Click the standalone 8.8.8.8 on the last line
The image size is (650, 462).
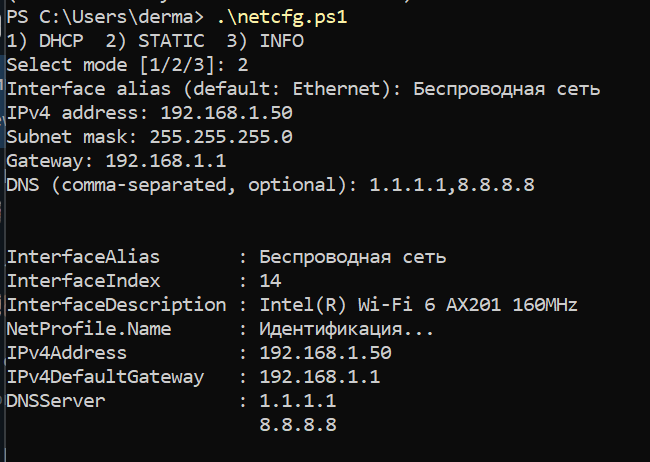click(297, 425)
